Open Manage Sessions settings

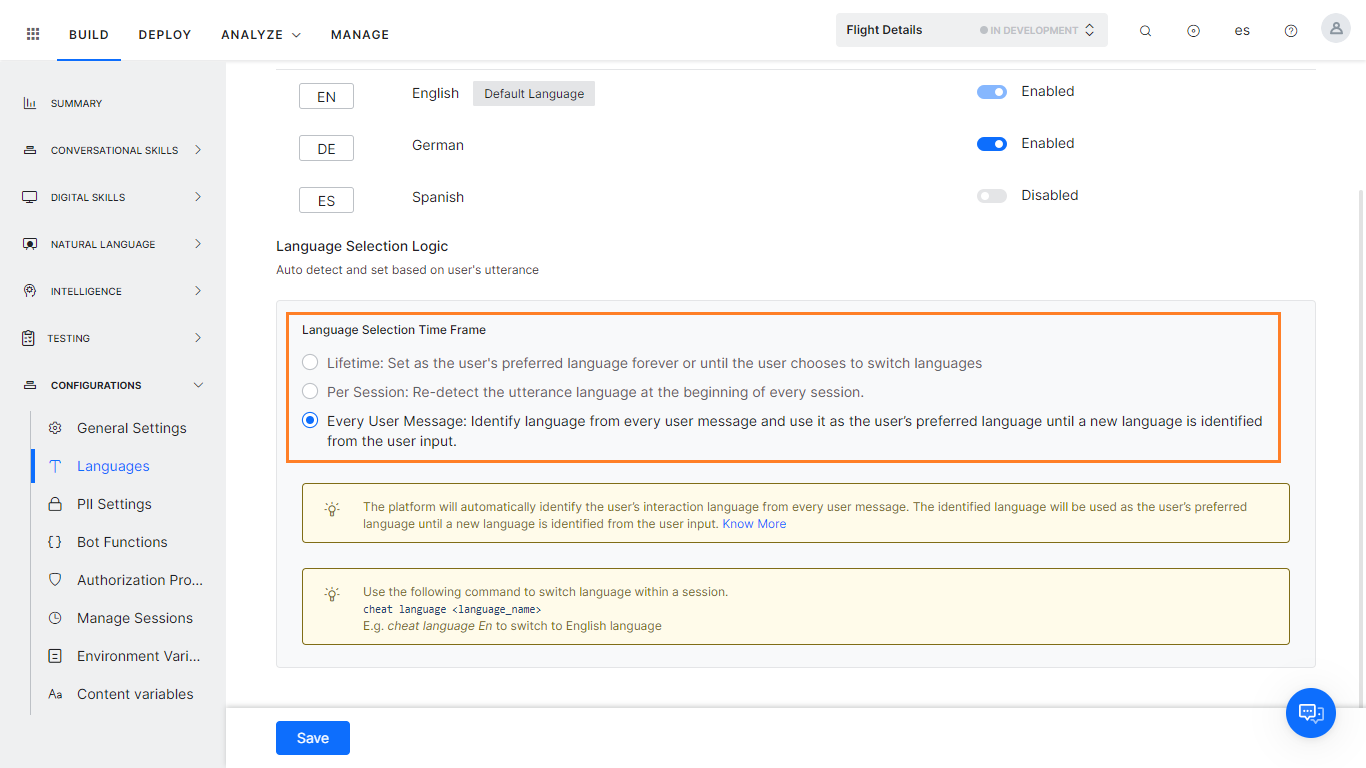135,617
